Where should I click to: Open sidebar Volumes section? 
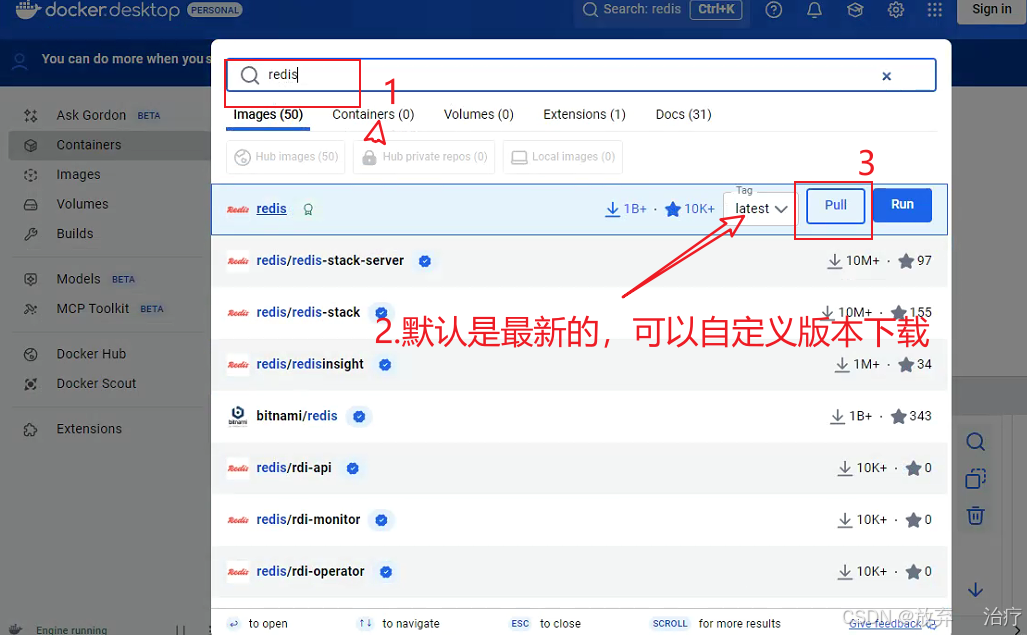coord(109,204)
